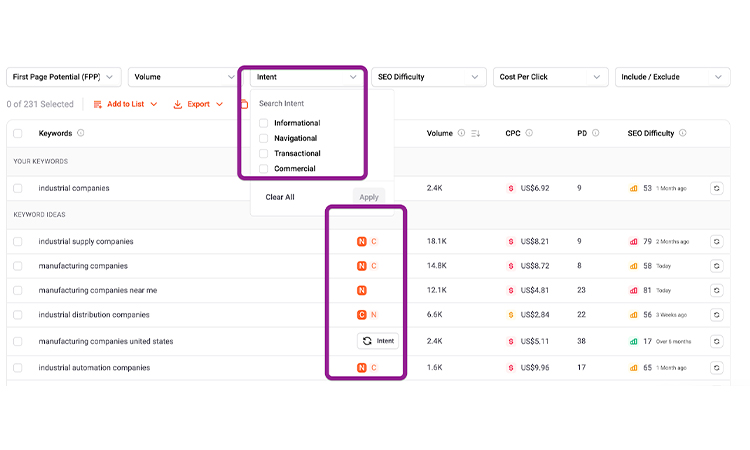This screenshot has height=450, width=750.
Task: Select the industrial companies row checkbox
Action: (18, 188)
